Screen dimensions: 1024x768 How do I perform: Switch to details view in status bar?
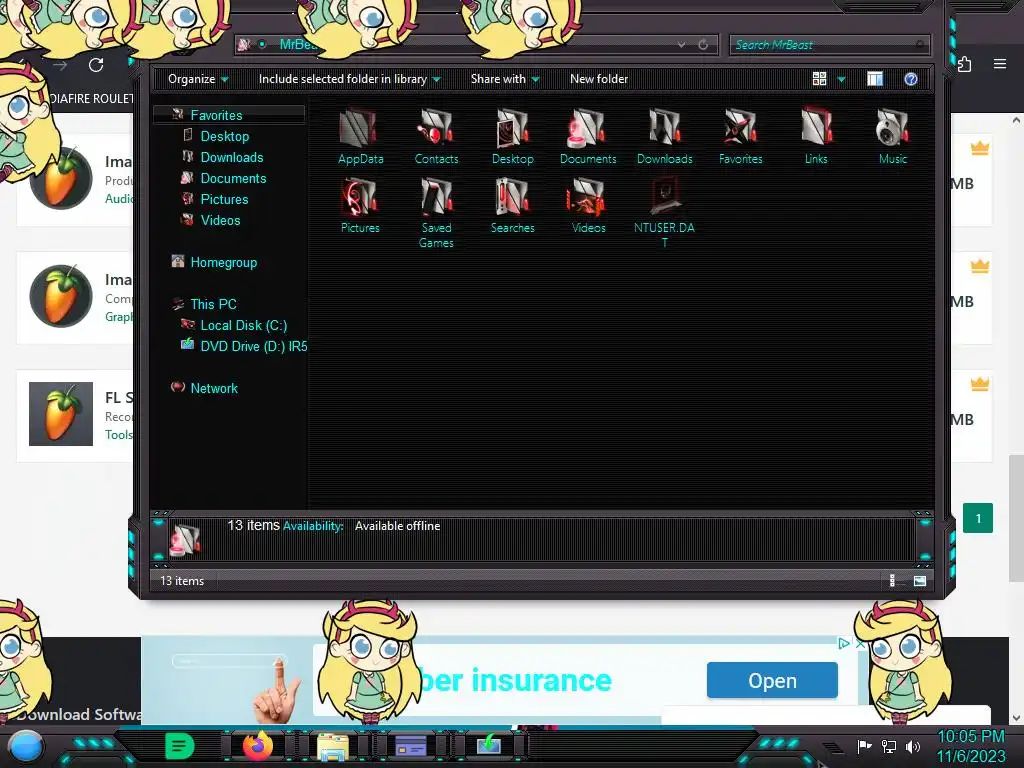893,581
